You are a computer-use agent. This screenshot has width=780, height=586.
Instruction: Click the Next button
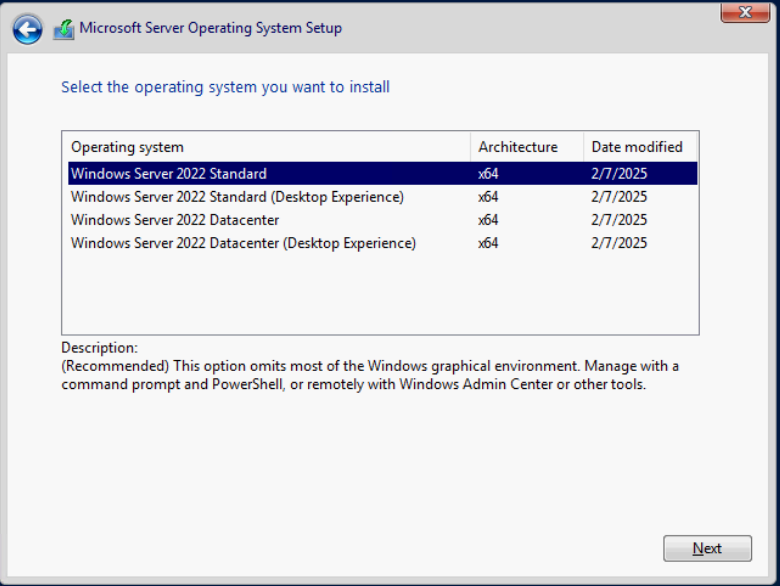[x=707, y=549]
